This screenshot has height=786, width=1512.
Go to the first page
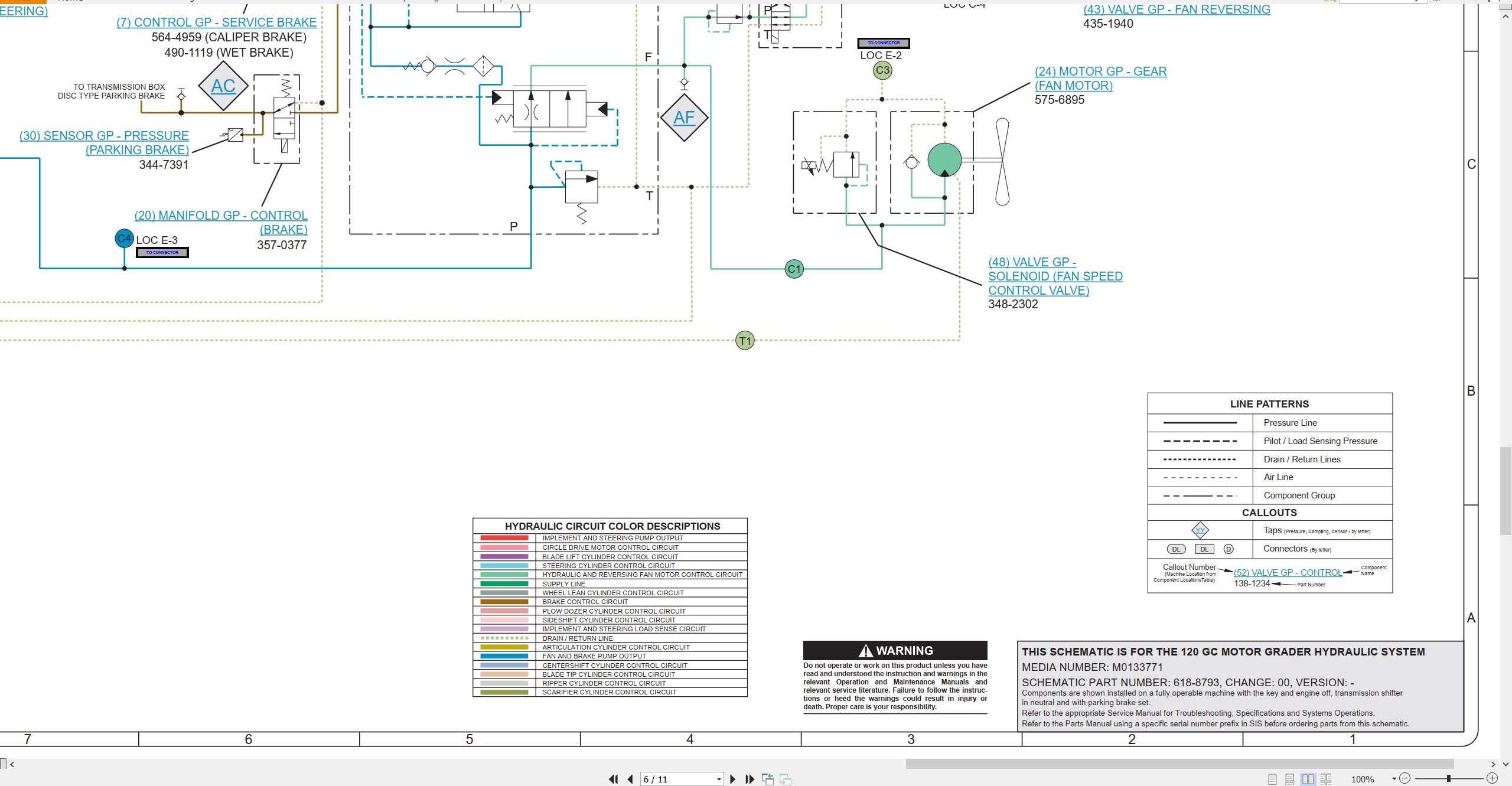point(614,779)
